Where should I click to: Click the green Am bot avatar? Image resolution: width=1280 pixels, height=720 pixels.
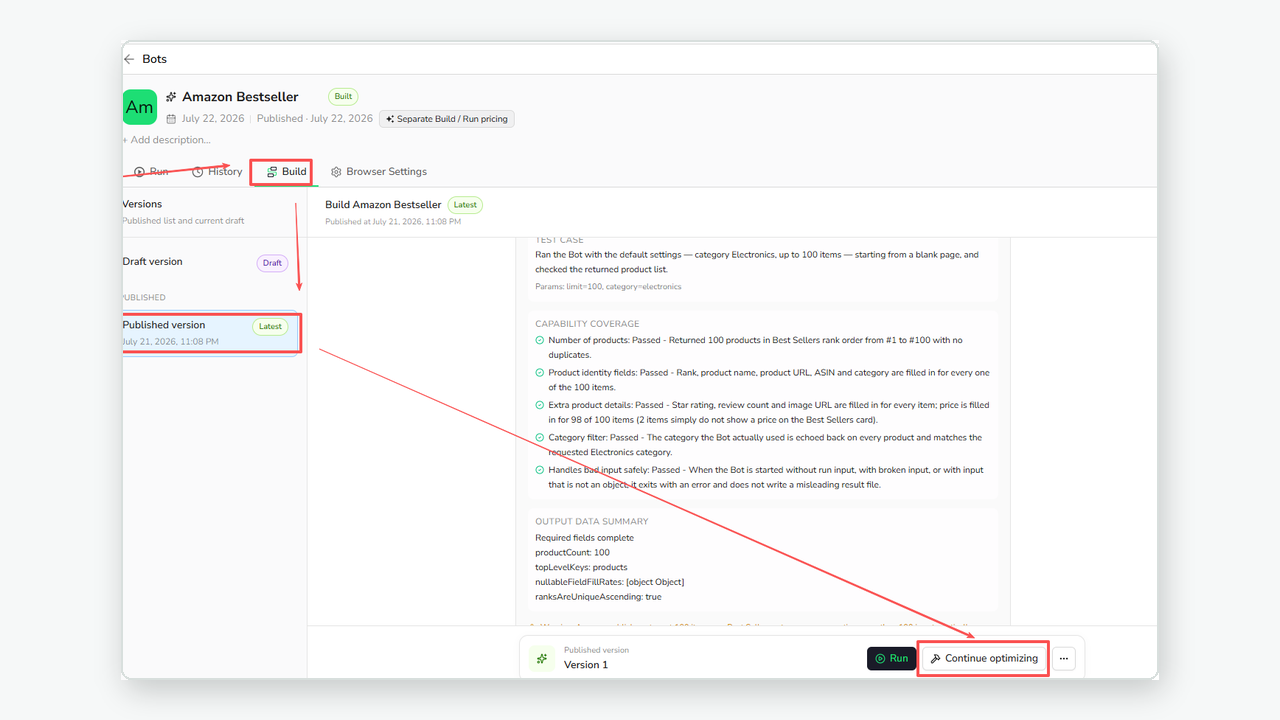140,107
